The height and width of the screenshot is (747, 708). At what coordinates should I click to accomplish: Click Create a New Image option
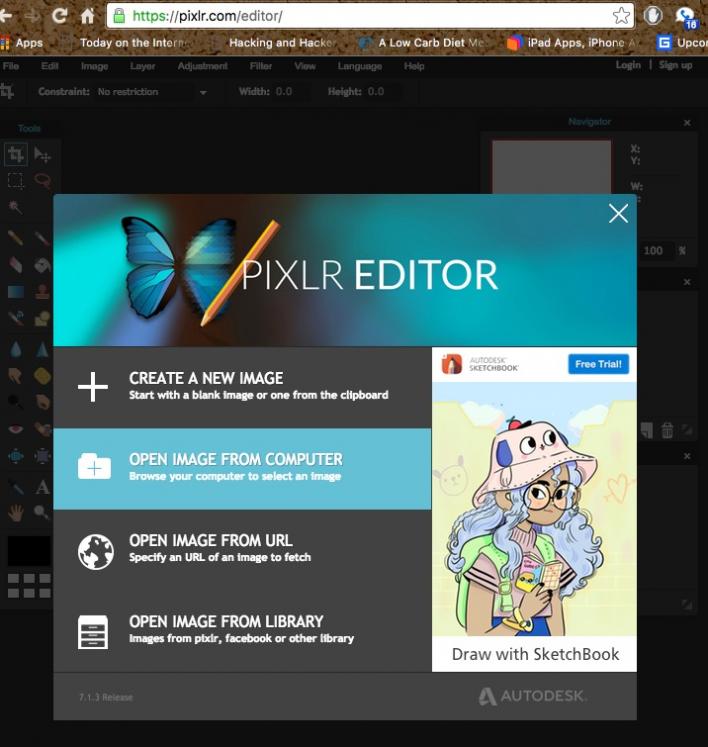242,387
